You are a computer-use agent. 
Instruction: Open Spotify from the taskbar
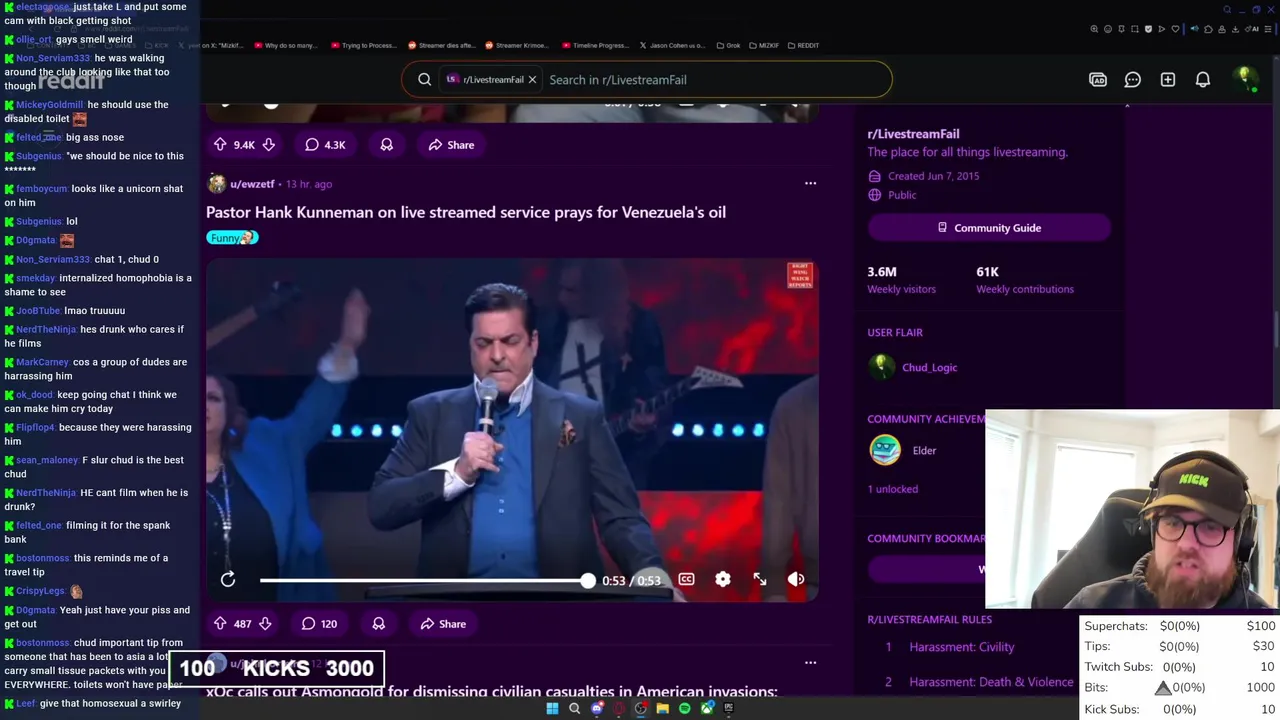(684, 708)
